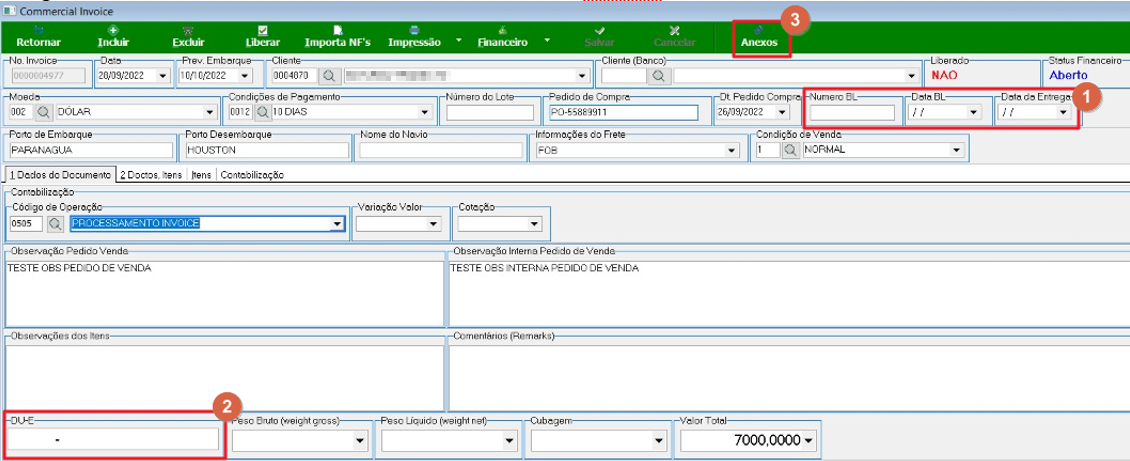Viewport: 1130px width, 461px height.
Task: Click the Comentários (Remarks) text area
Action: pos(788,377)
